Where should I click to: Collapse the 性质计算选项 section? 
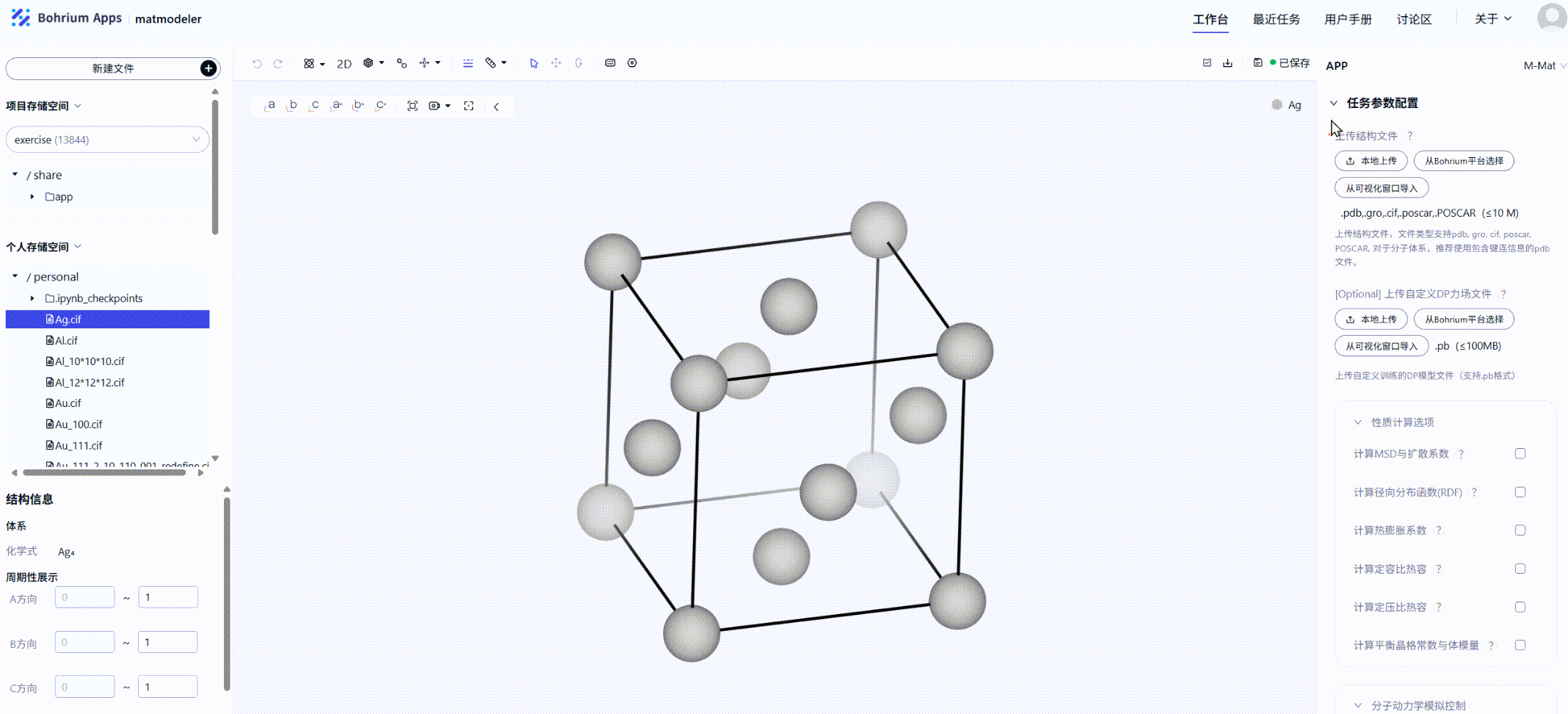tap(1358, 422)
